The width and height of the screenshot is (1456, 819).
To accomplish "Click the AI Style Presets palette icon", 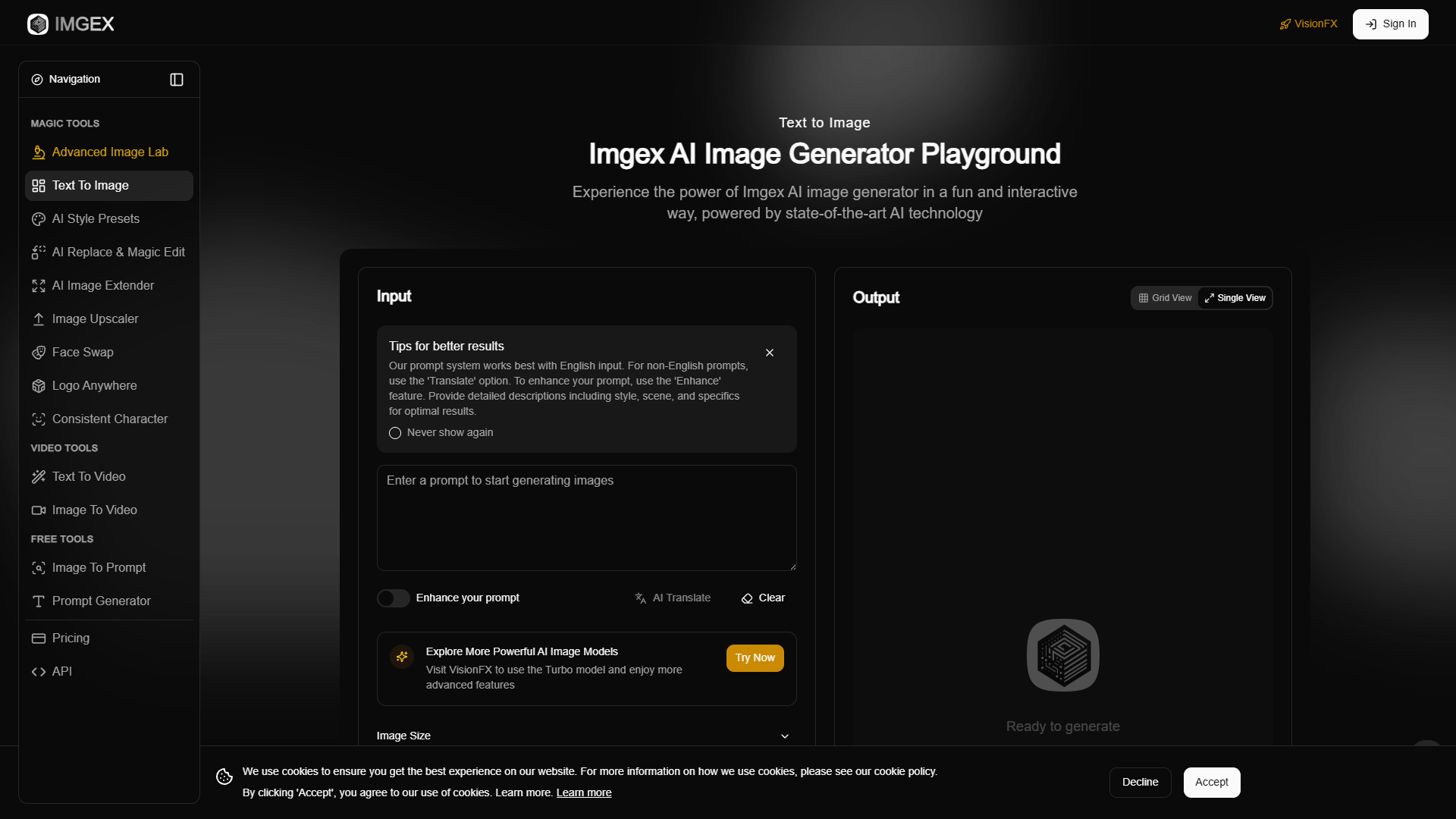I will 39,219.
